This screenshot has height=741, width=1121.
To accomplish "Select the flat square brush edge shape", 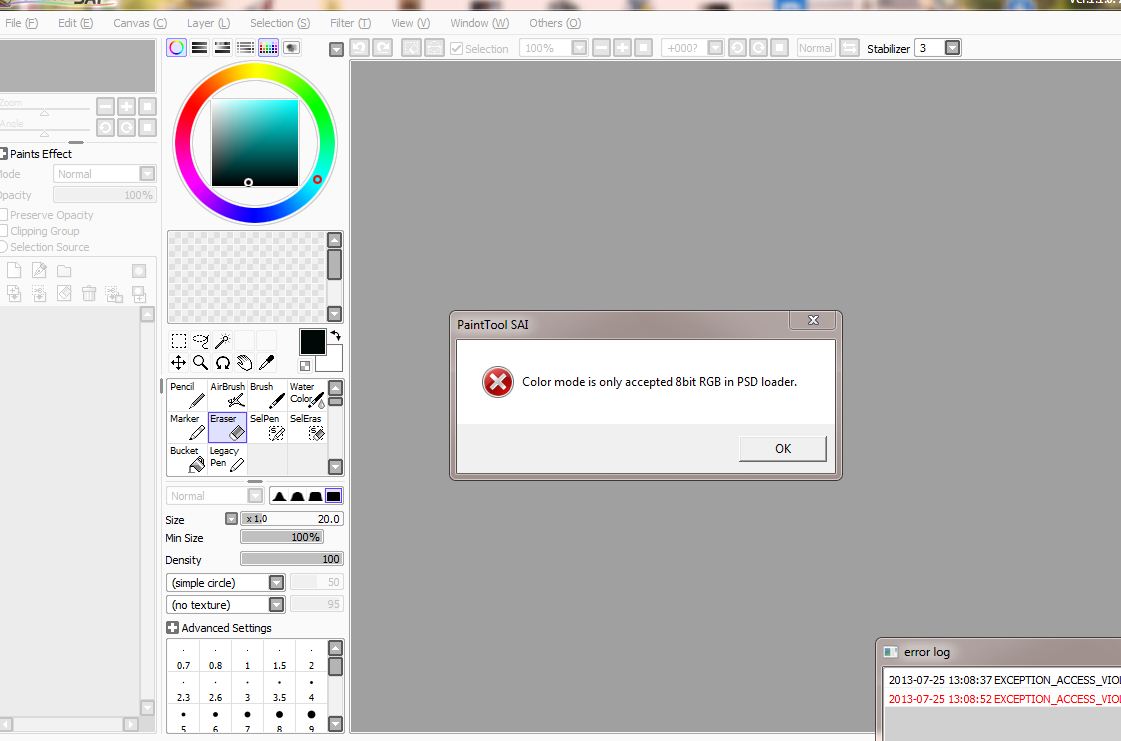I will click(x=333, y=496).
